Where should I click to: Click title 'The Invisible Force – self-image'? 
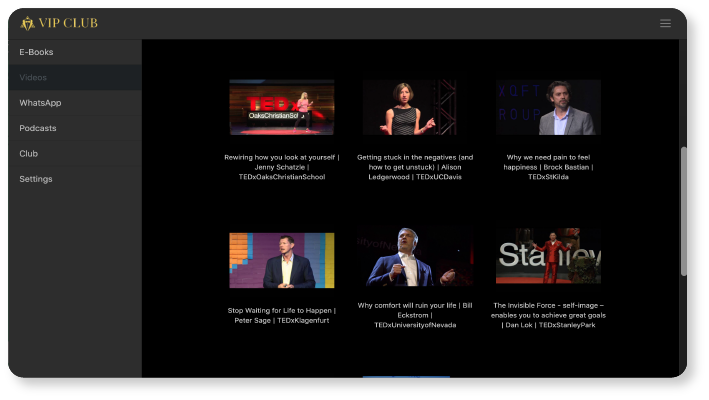coord(548,315)
